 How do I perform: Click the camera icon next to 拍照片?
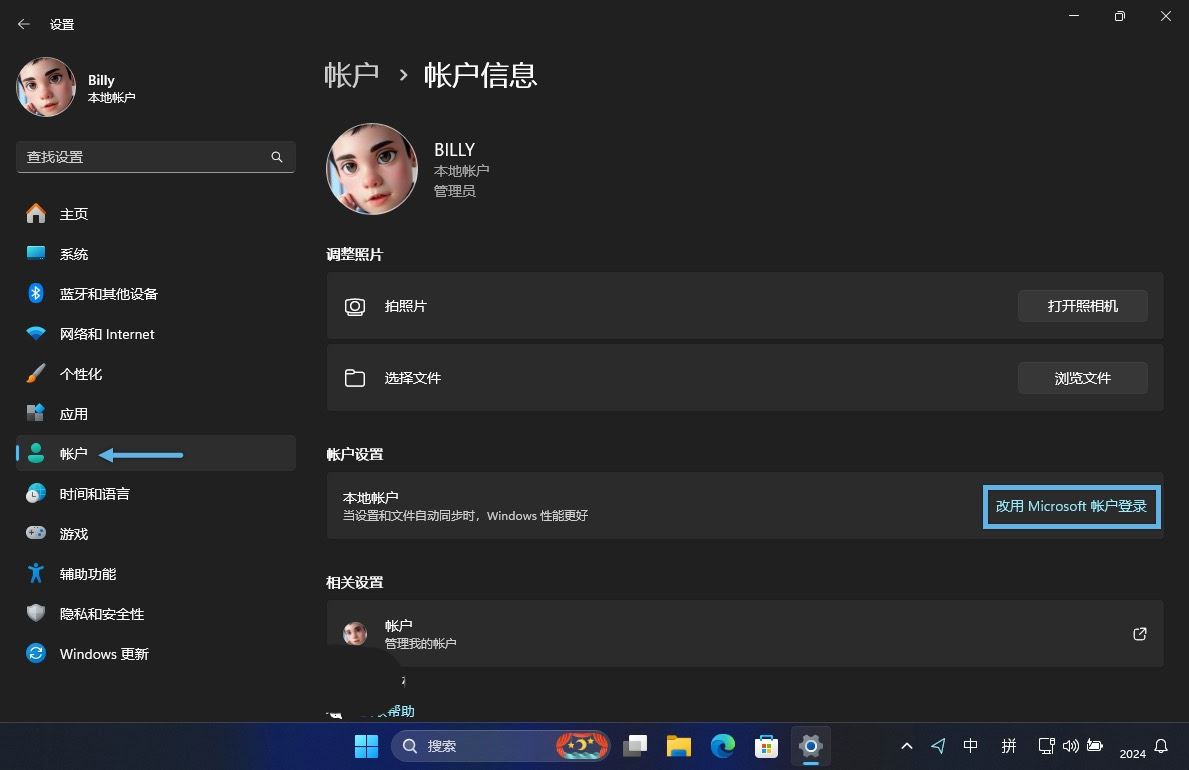coord(355,306)
